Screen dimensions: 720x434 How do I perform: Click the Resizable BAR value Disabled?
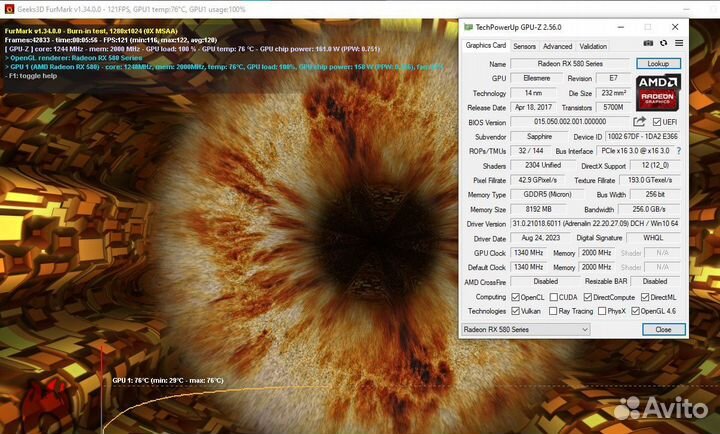click(655, 281)
